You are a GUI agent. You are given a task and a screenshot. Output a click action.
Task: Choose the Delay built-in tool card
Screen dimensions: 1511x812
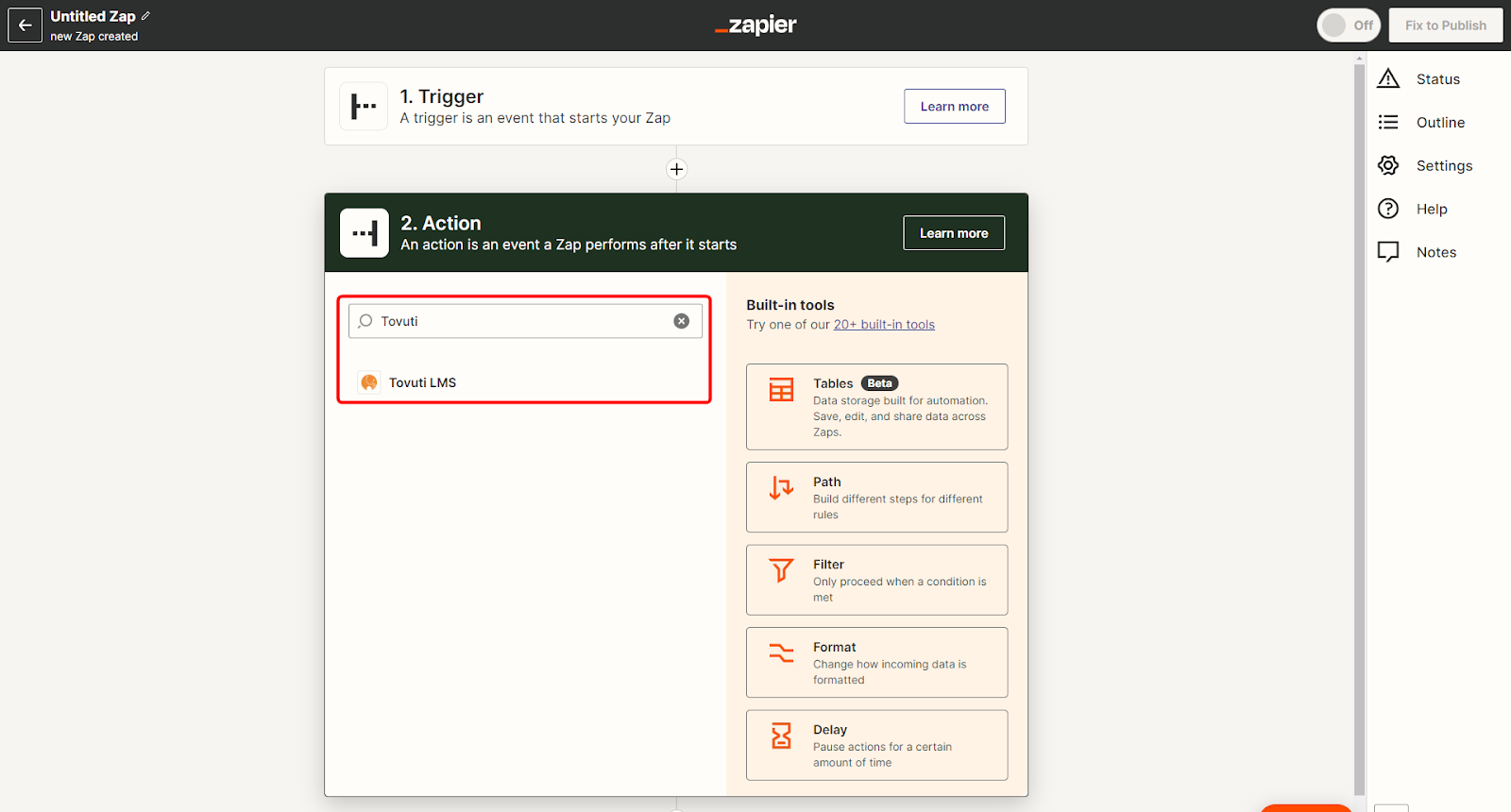[x=876, y=745]
